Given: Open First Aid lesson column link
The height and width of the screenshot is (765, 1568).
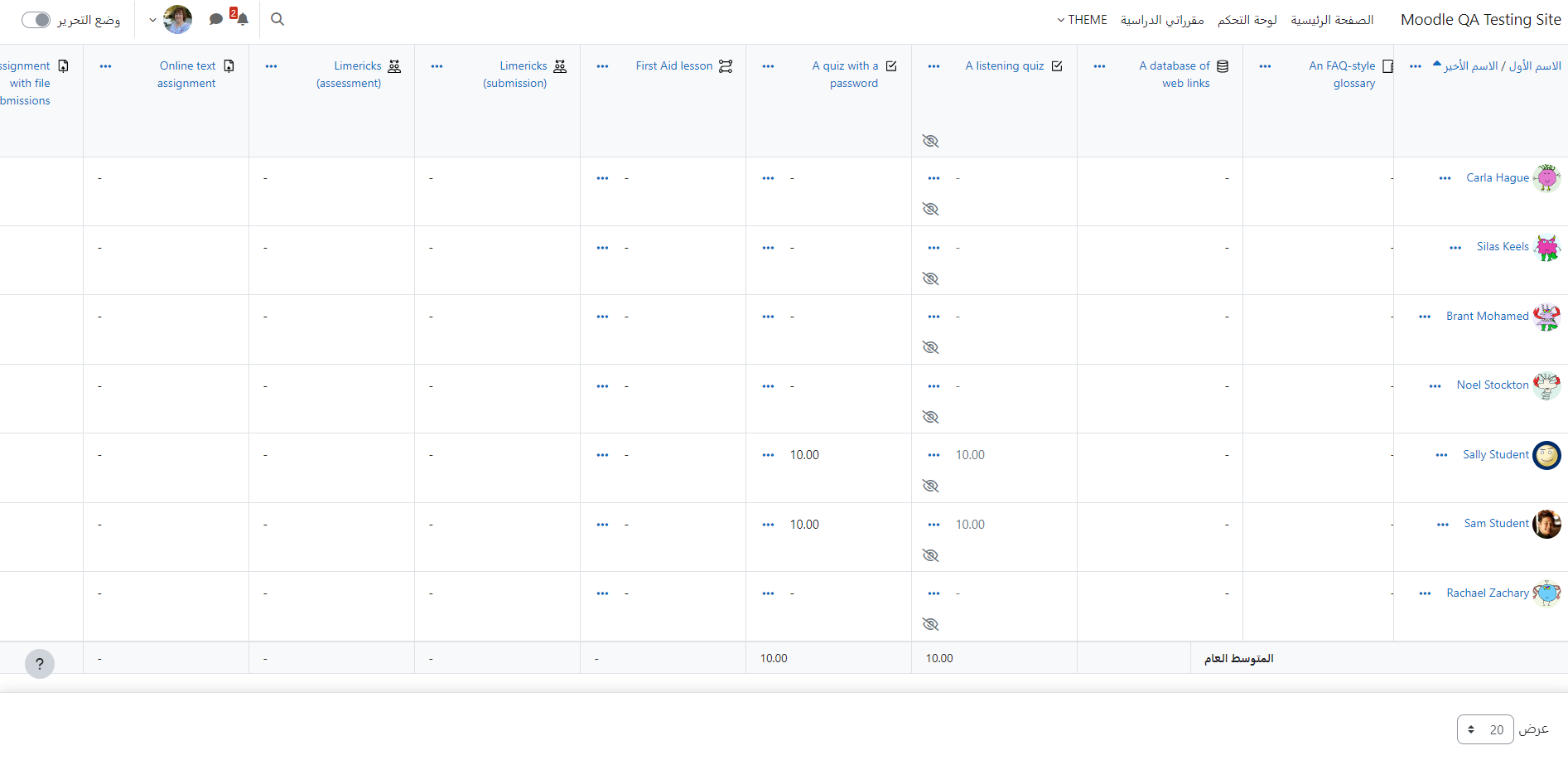Looking at the screenshot, I should [x=674, y=65].
